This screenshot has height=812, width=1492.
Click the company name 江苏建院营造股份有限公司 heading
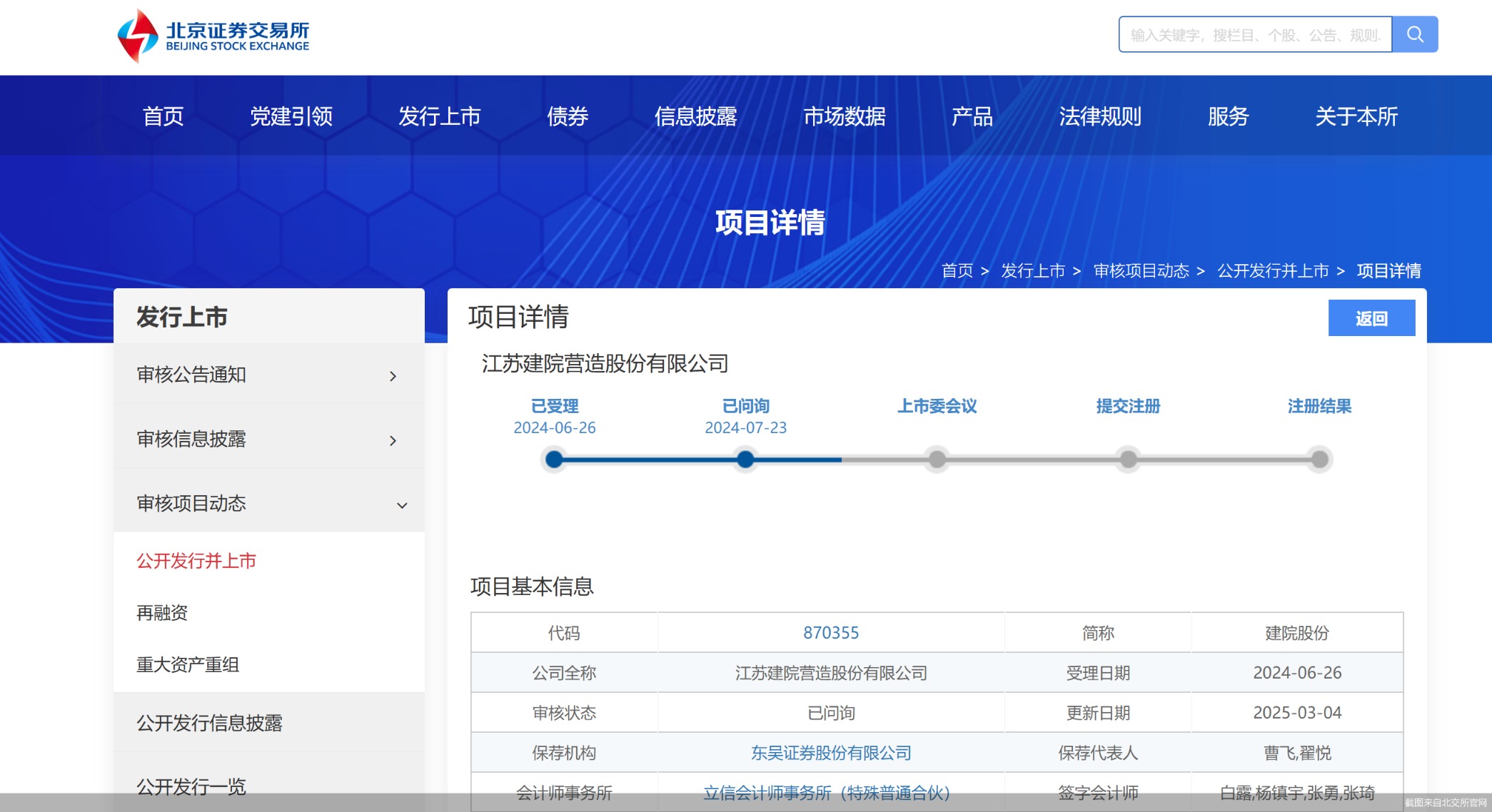click(x=605, y=364)
